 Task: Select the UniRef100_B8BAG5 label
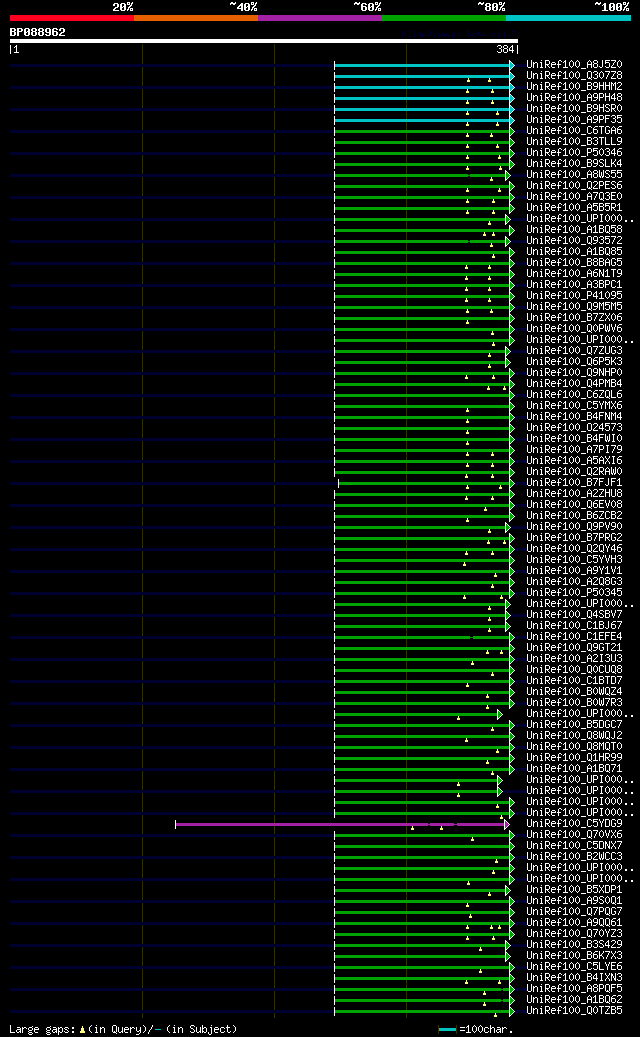click(x=574, y=263)
